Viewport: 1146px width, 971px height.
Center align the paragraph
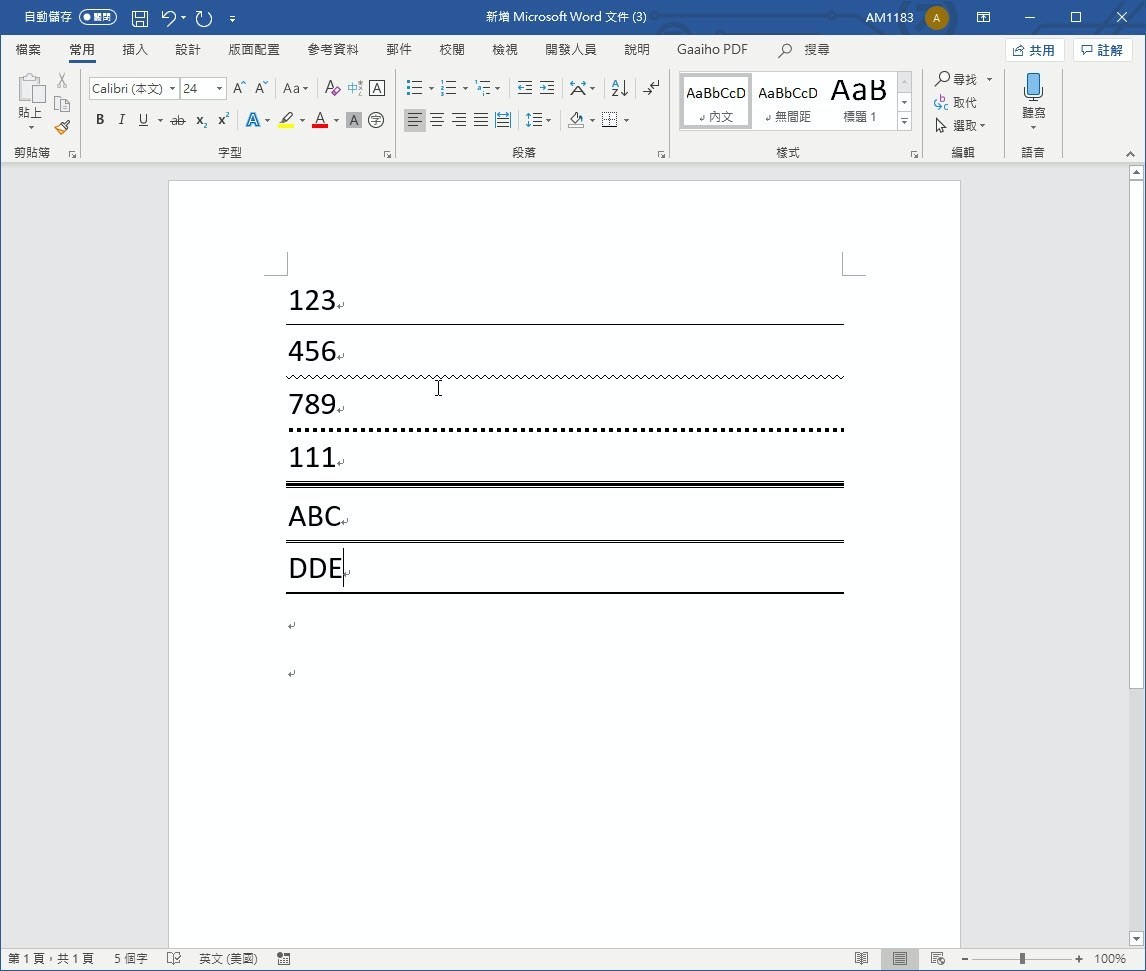click(x=437, y=120)
